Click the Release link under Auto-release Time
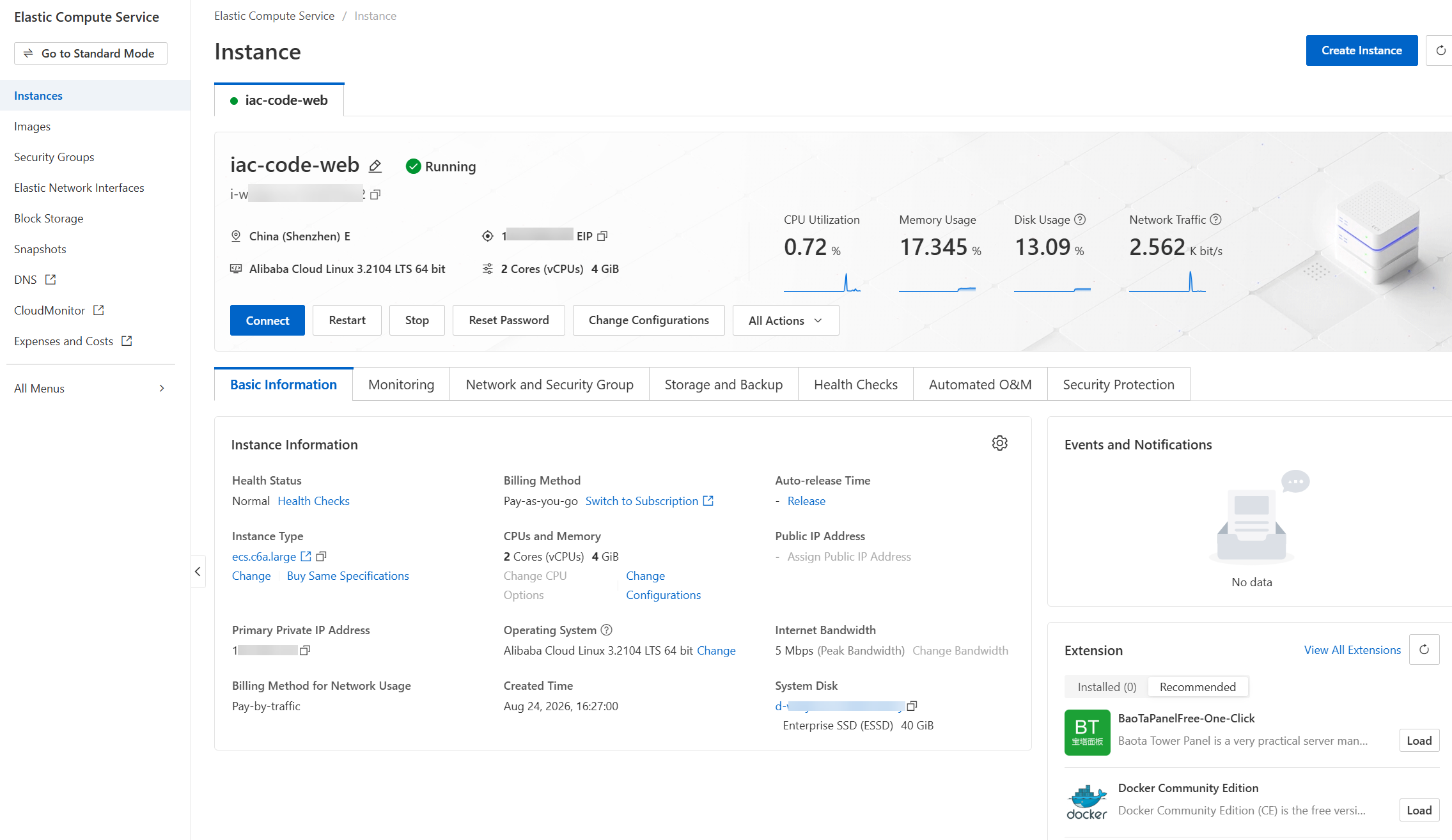This screenshot has width=1452, height=840. (806, 501)
